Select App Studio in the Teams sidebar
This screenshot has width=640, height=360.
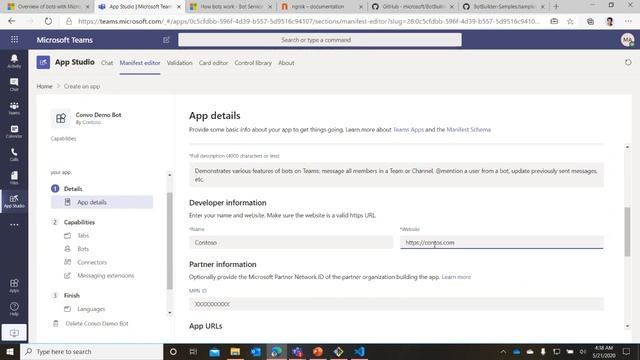click(x=14, y=201)
